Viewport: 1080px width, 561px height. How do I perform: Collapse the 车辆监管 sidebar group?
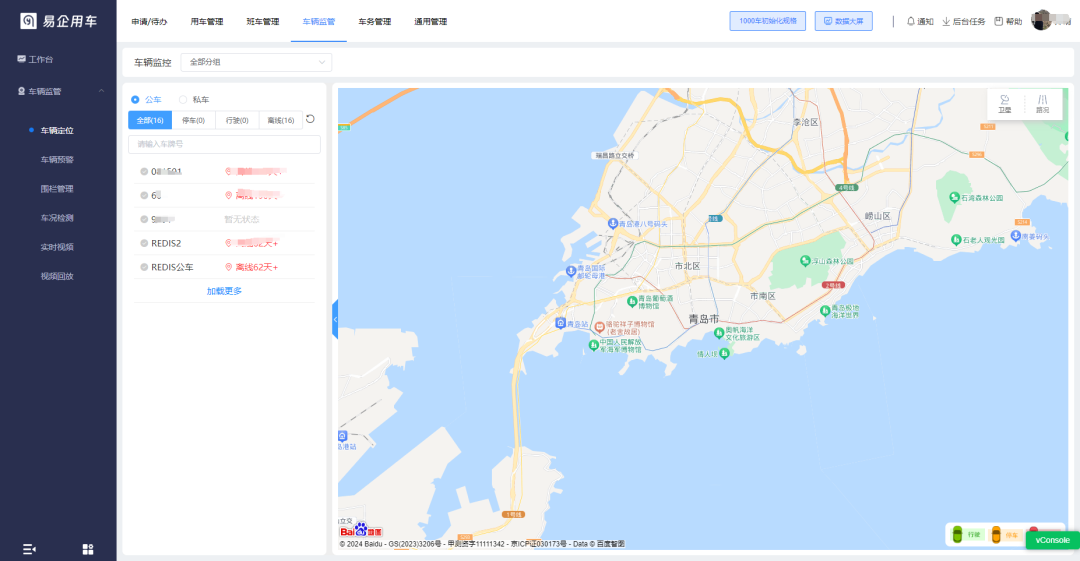[x=101, y=91]
